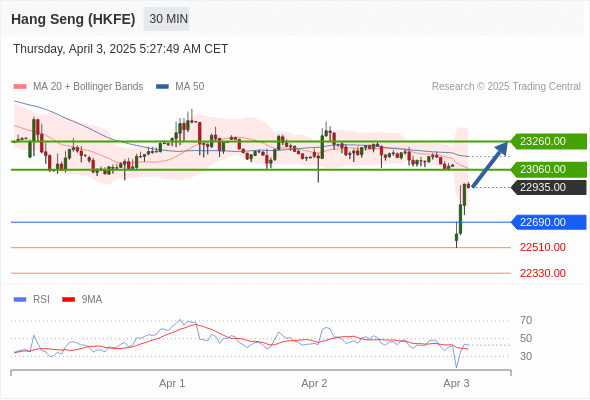Viewport: 590px width, 400px height.
Task: Click the Apr 3 date axis label
Action: pos(456,383)
